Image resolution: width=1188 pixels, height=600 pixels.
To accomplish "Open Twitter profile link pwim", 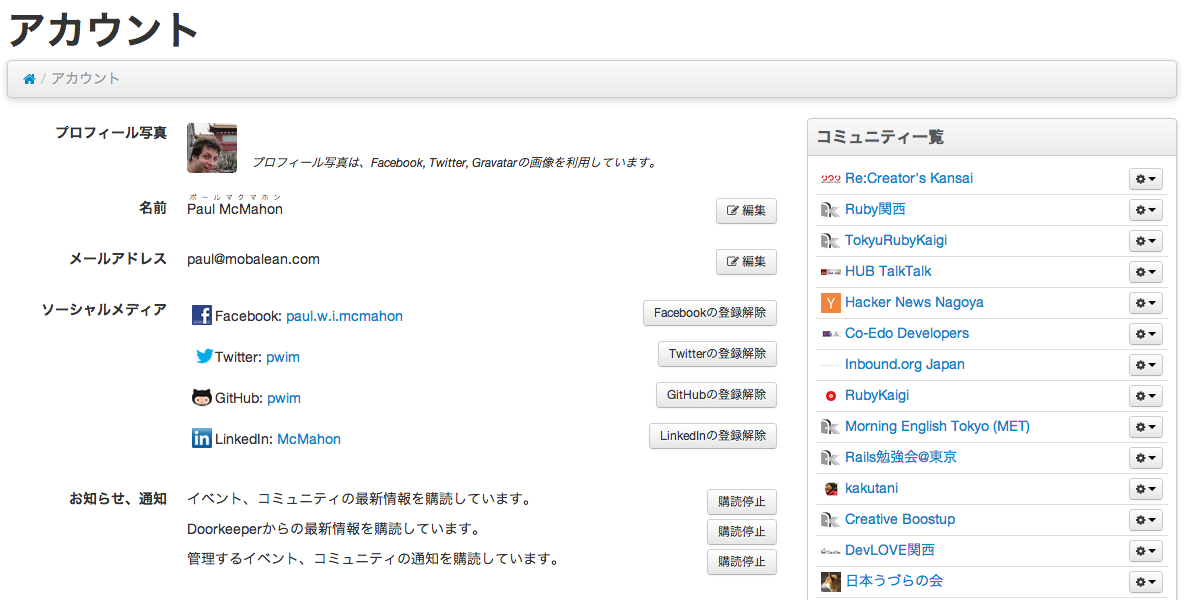I will [283, 357].
